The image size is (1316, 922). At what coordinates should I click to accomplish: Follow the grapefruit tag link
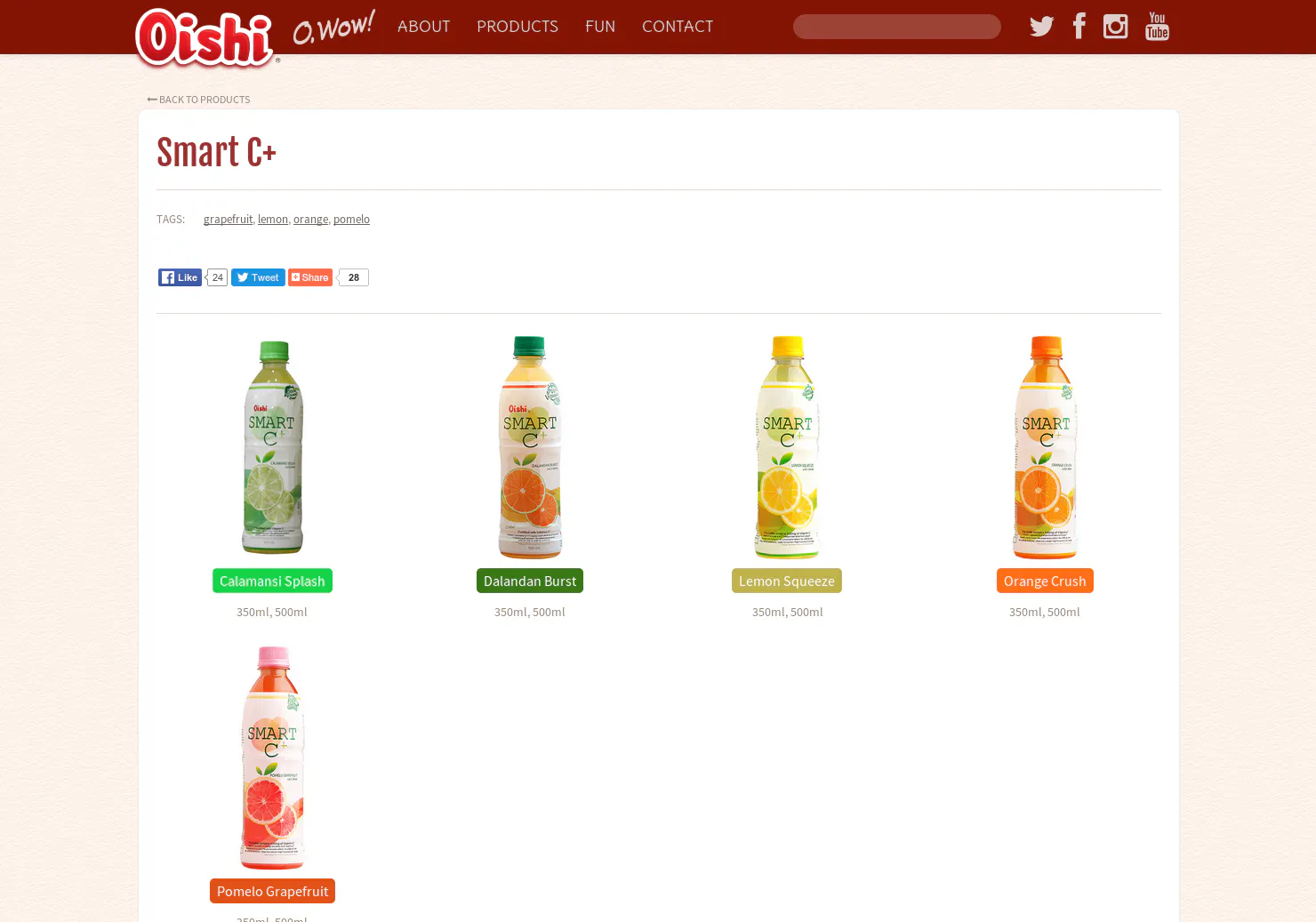tap(228, 220)
